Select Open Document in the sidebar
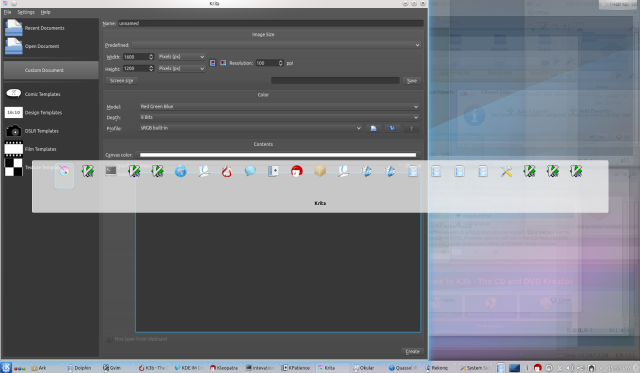The width and height of the screenshot is (640, 373). (x=51, y=46)
